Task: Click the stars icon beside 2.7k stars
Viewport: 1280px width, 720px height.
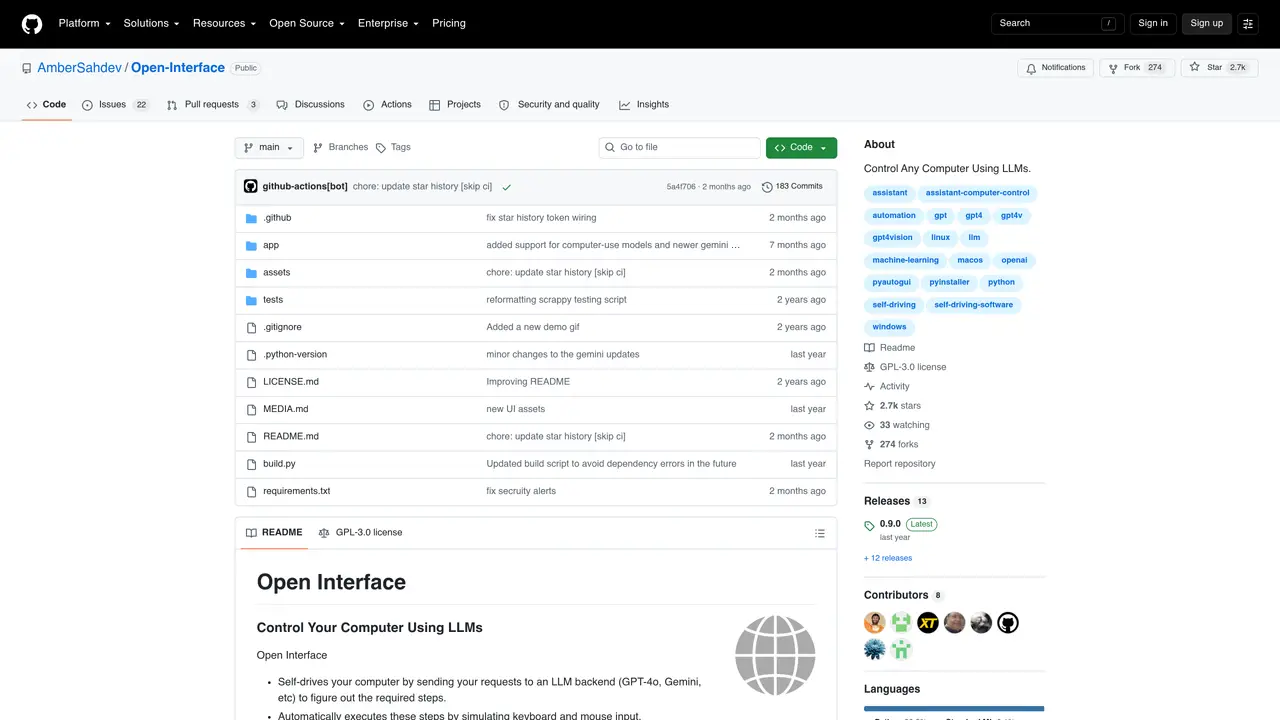Action: coord(869,406)
